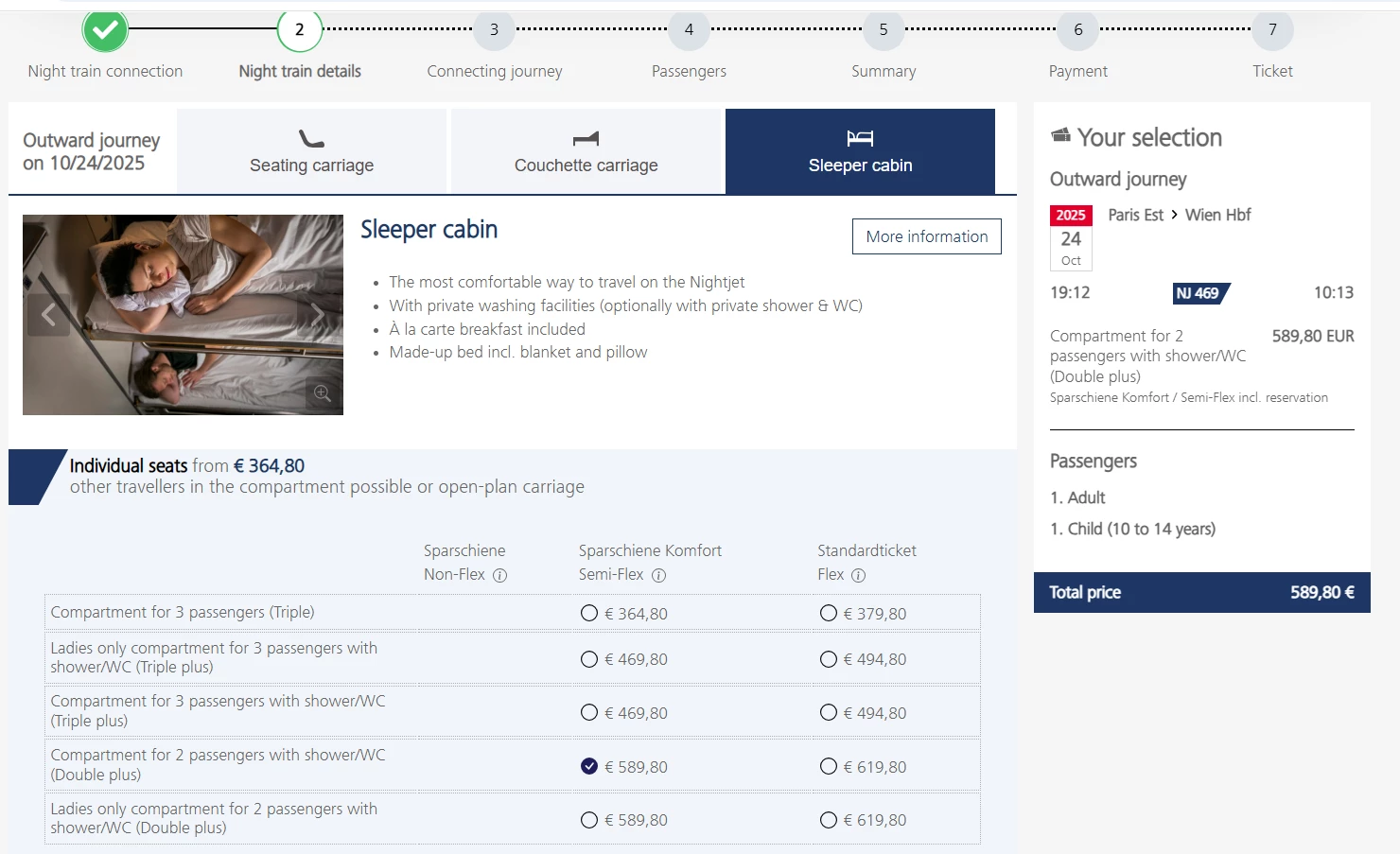
Task: Show previous sleeper cabin photo
Action: coord(48,315)
